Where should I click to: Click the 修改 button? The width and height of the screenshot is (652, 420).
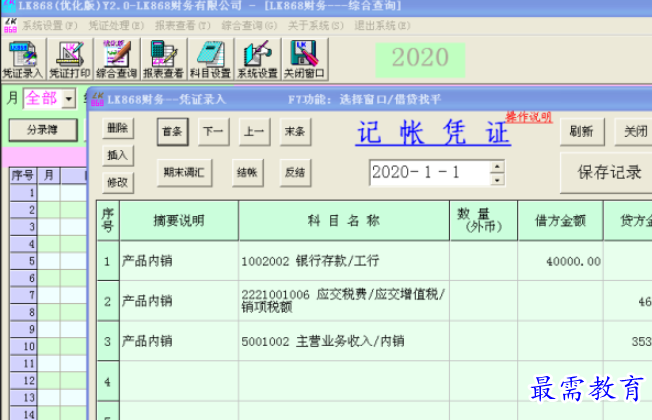[118, 183]
